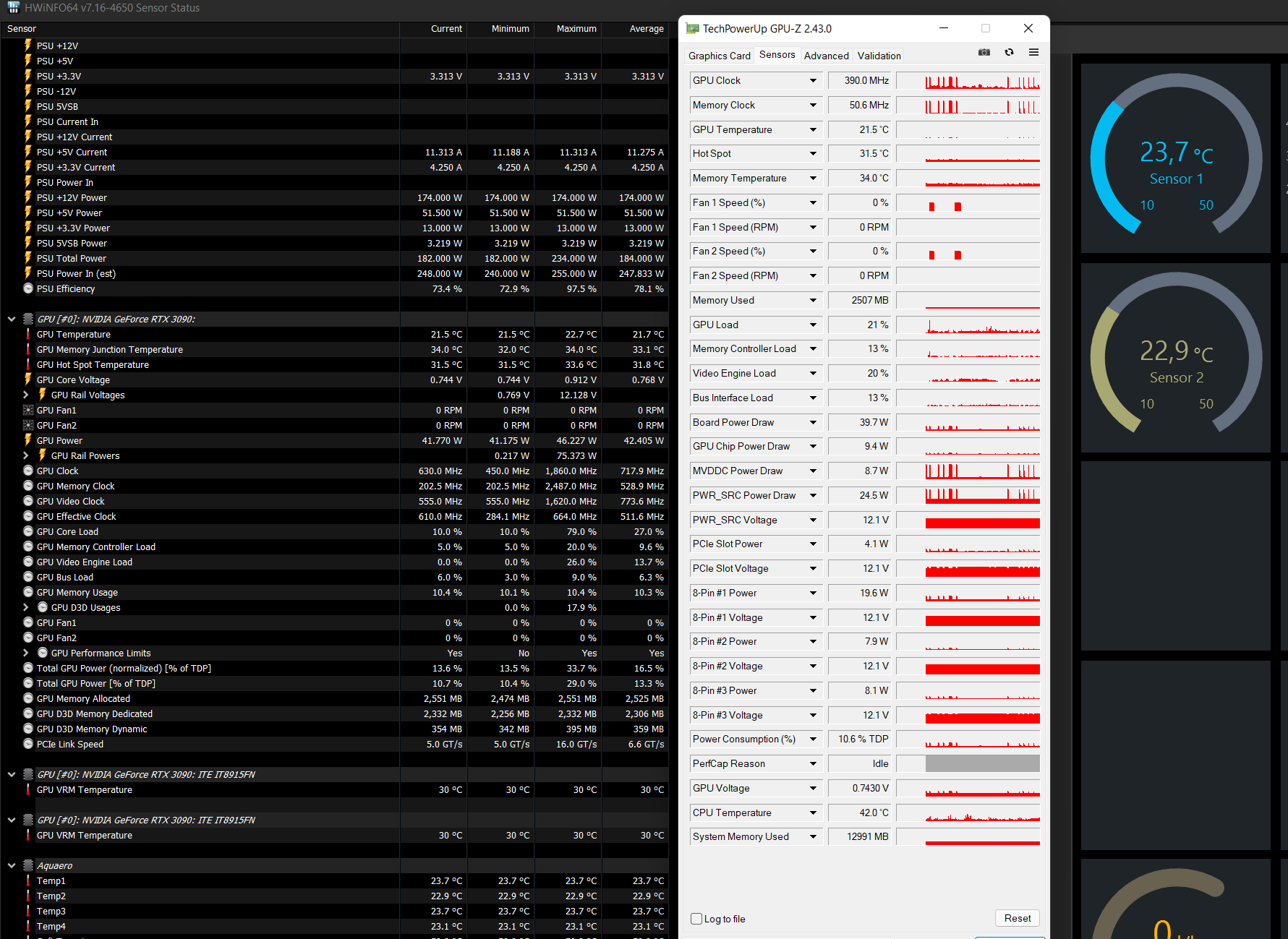Open the Memory Used sensor dropdown

tap(813, 301)
